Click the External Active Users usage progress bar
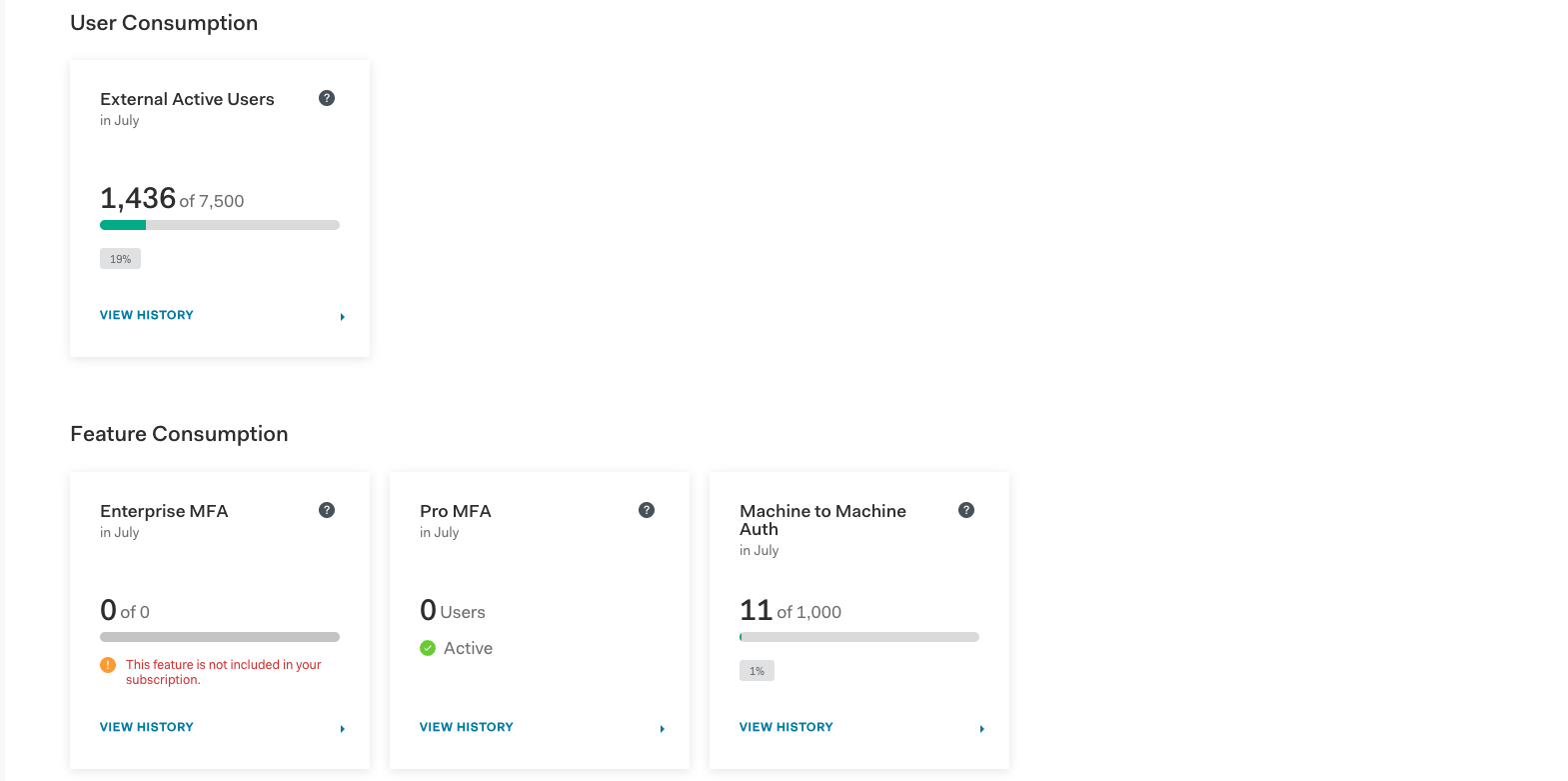The width and height of the screenshot is (1568, 781). coord(220,225)
